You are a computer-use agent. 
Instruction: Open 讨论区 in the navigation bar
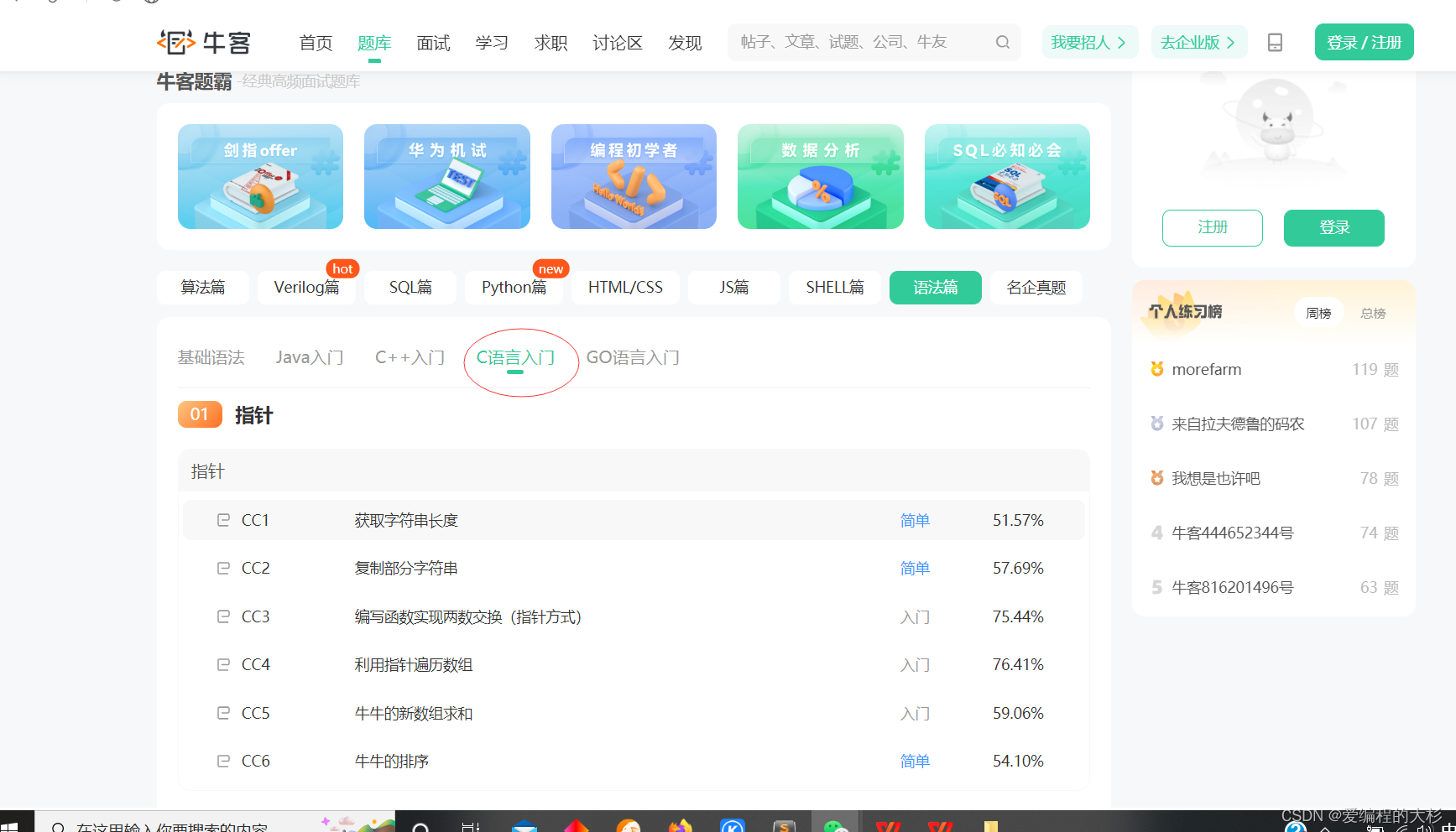coord(618,43)
